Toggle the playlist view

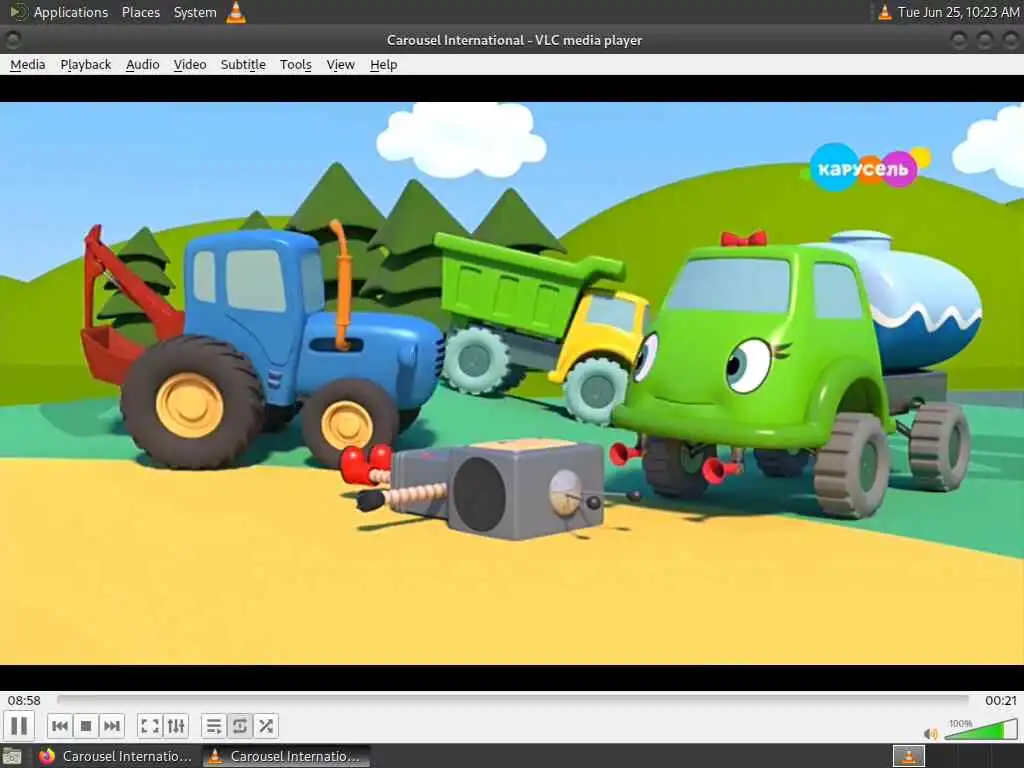[x=214, y=726]
